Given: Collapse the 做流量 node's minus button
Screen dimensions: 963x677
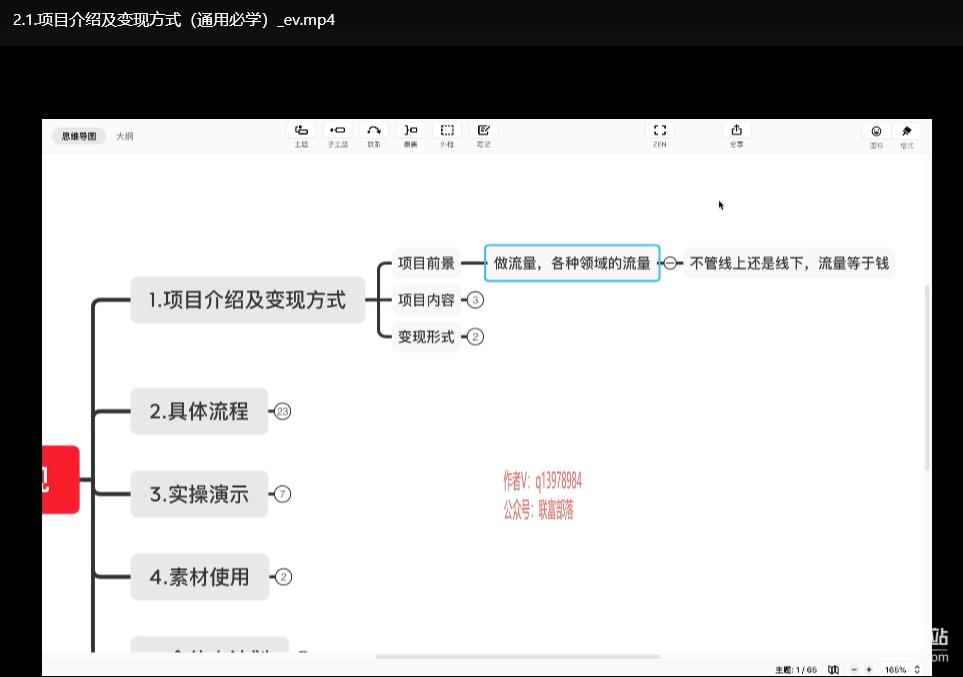Looking at the screenshot, I should 670,263.
